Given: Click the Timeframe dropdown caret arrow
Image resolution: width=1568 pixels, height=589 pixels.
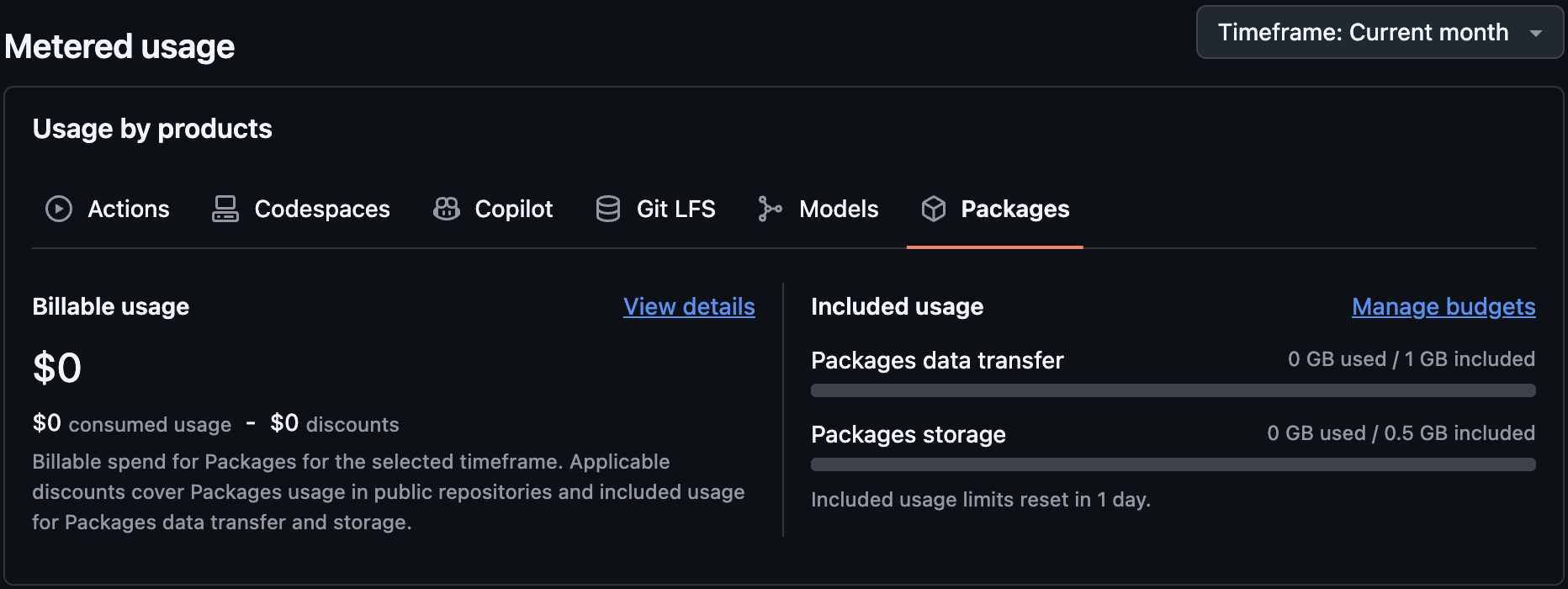Looking at the screenshot, I should click(1536, 34).
